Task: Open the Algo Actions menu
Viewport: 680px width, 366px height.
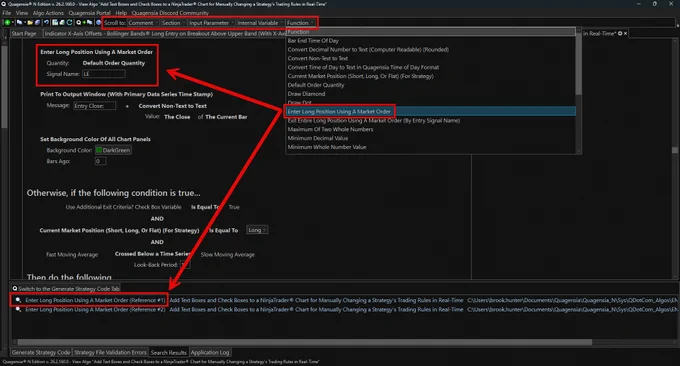Action: (48, 13)
